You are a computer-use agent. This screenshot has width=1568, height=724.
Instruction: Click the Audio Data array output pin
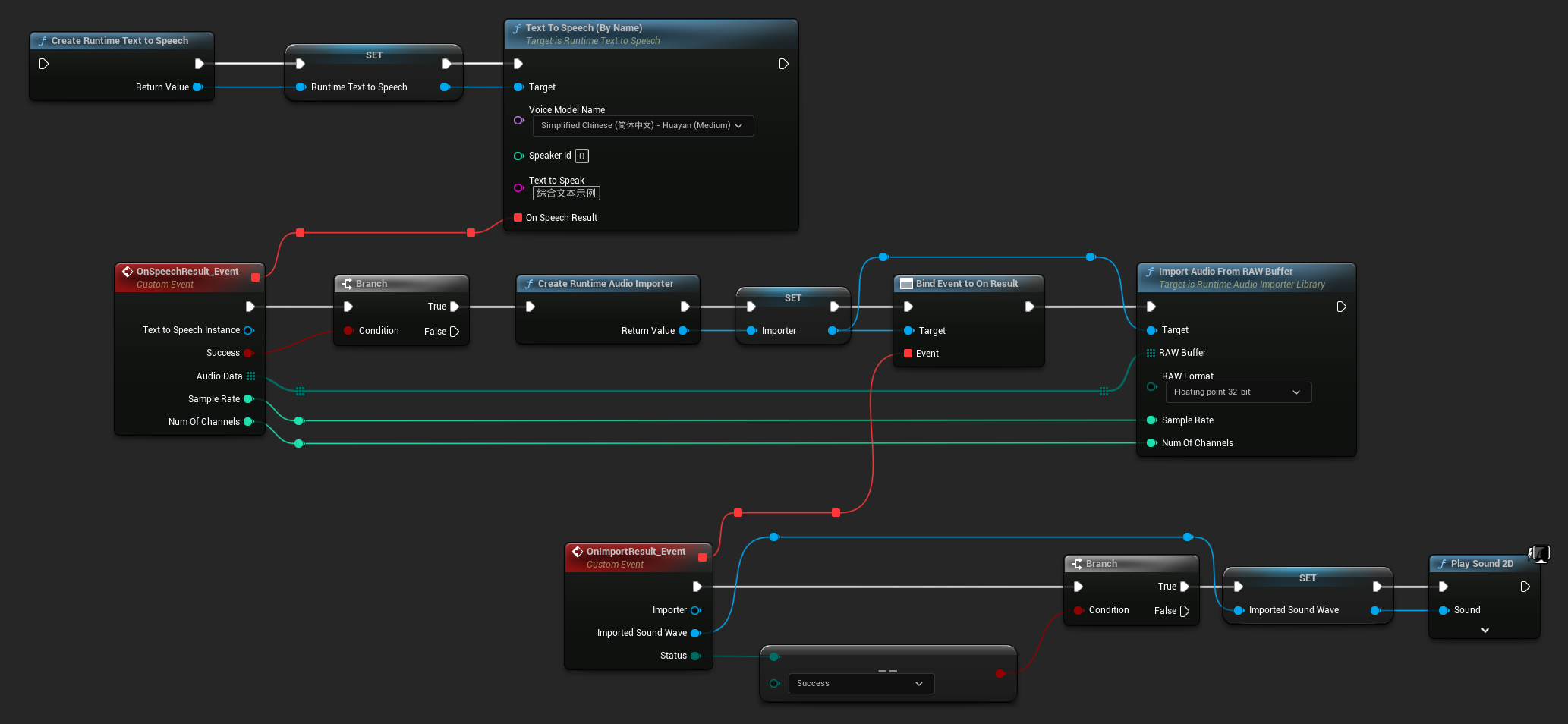click(x=250, y=376)
